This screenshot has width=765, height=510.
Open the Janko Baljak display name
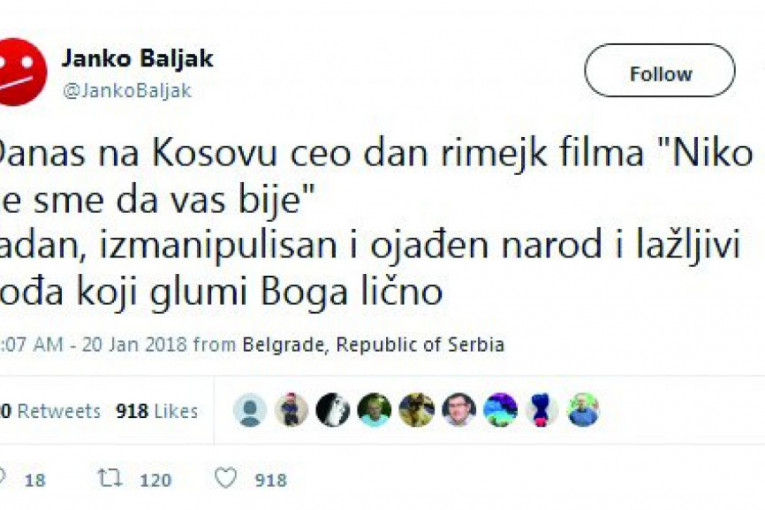click(137, 59)
